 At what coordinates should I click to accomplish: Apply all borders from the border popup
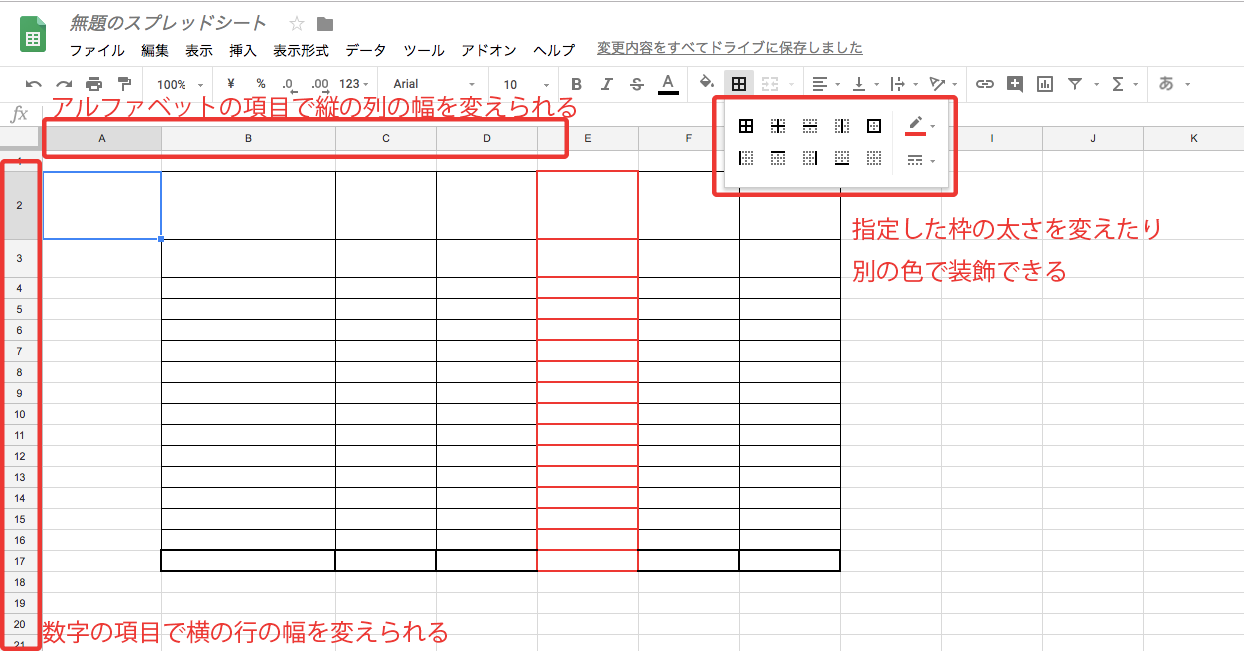pos(746,126)
